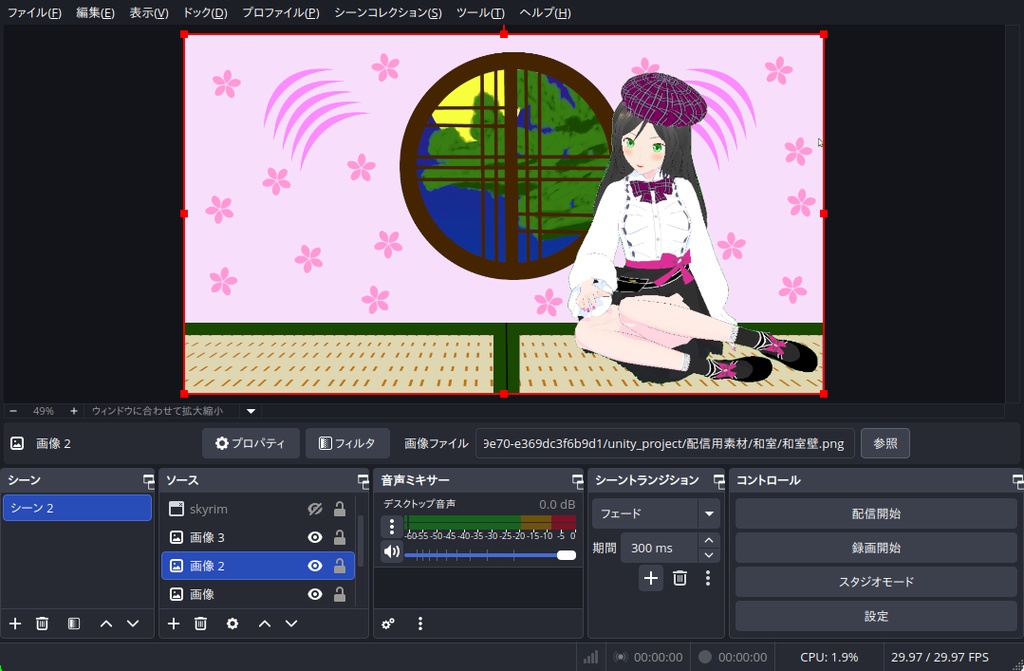This screenshot has width=1024, height=671.
Task: Add a new scene with the plus icon
Action: coord(14,623)
